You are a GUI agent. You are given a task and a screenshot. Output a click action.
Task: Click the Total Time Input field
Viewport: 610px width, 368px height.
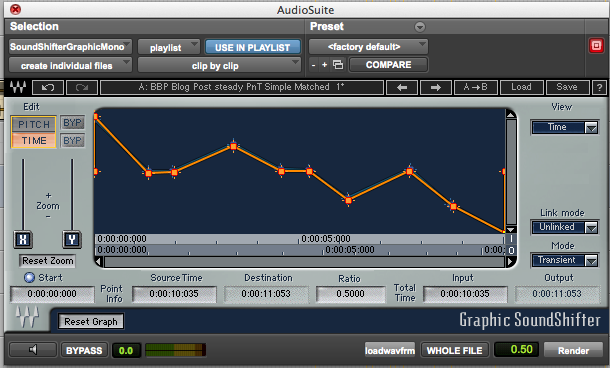(465, 294)
